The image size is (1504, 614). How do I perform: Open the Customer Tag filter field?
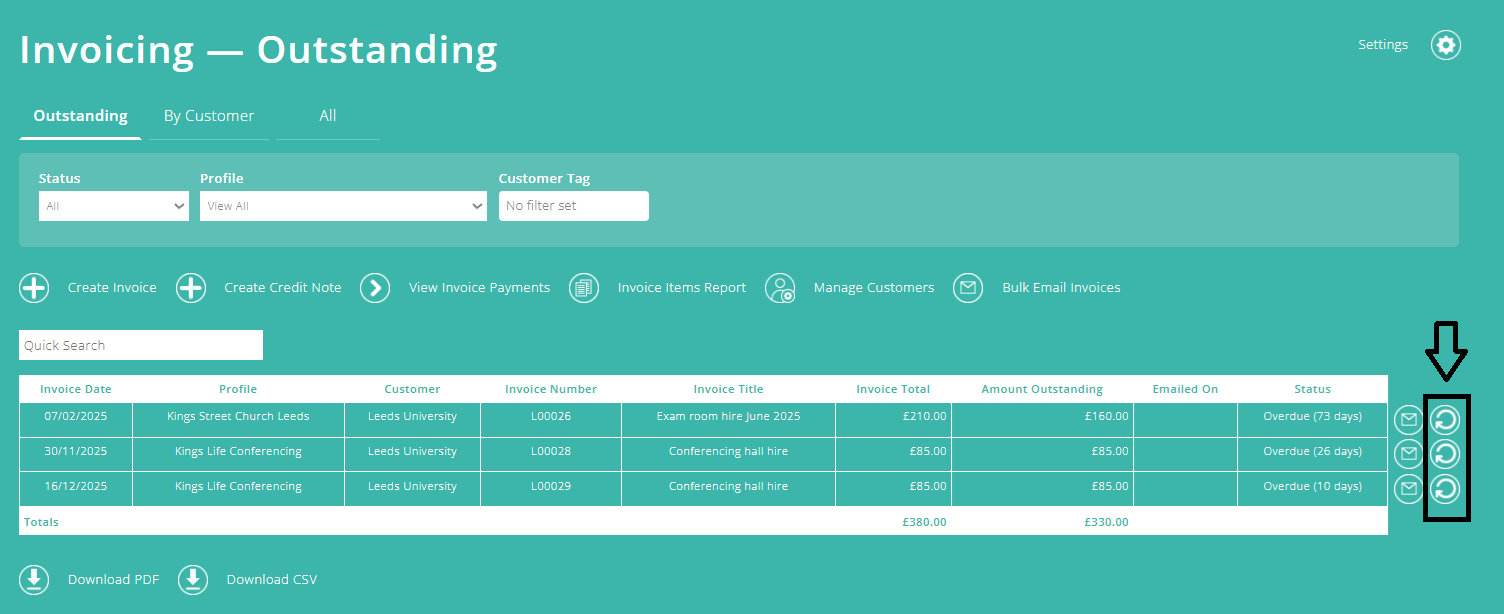(x=574, y=206)
